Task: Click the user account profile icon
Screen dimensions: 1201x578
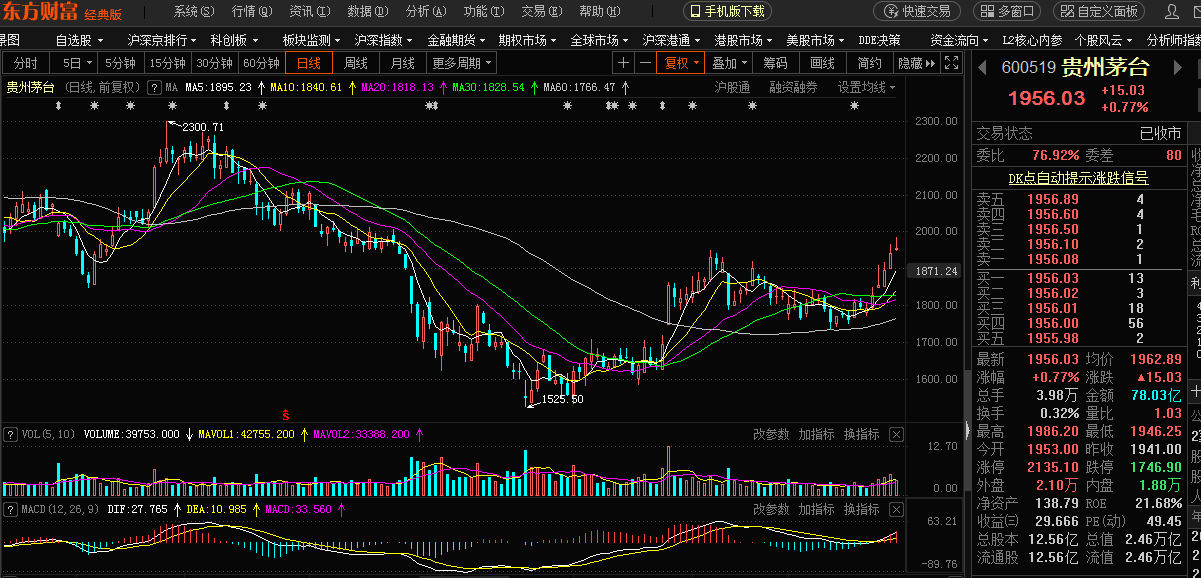Action: (x=1173, y=11)
